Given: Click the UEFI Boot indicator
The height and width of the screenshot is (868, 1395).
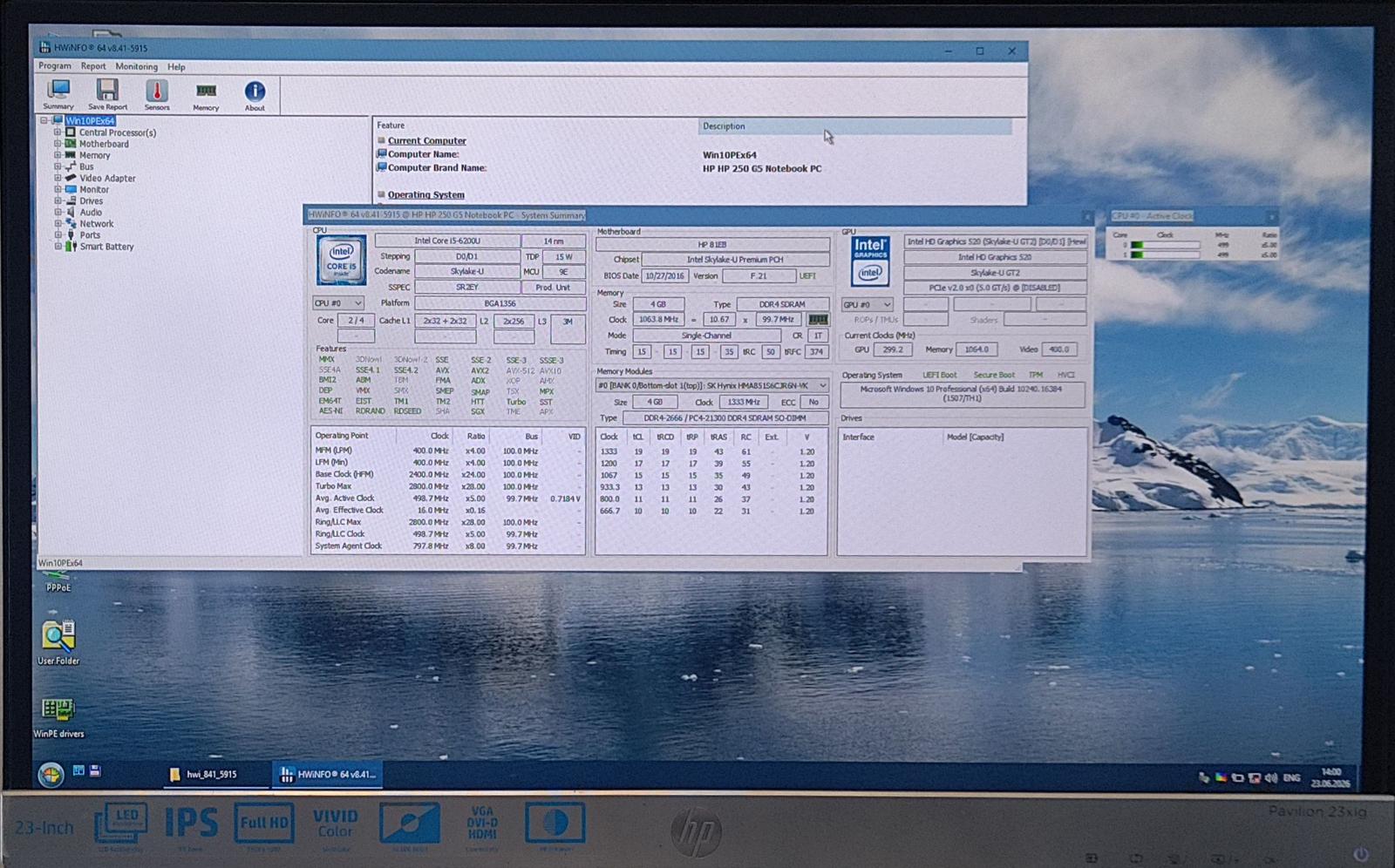Looking at the screenshot, I should pyautogui.click(x=940, y=375).
